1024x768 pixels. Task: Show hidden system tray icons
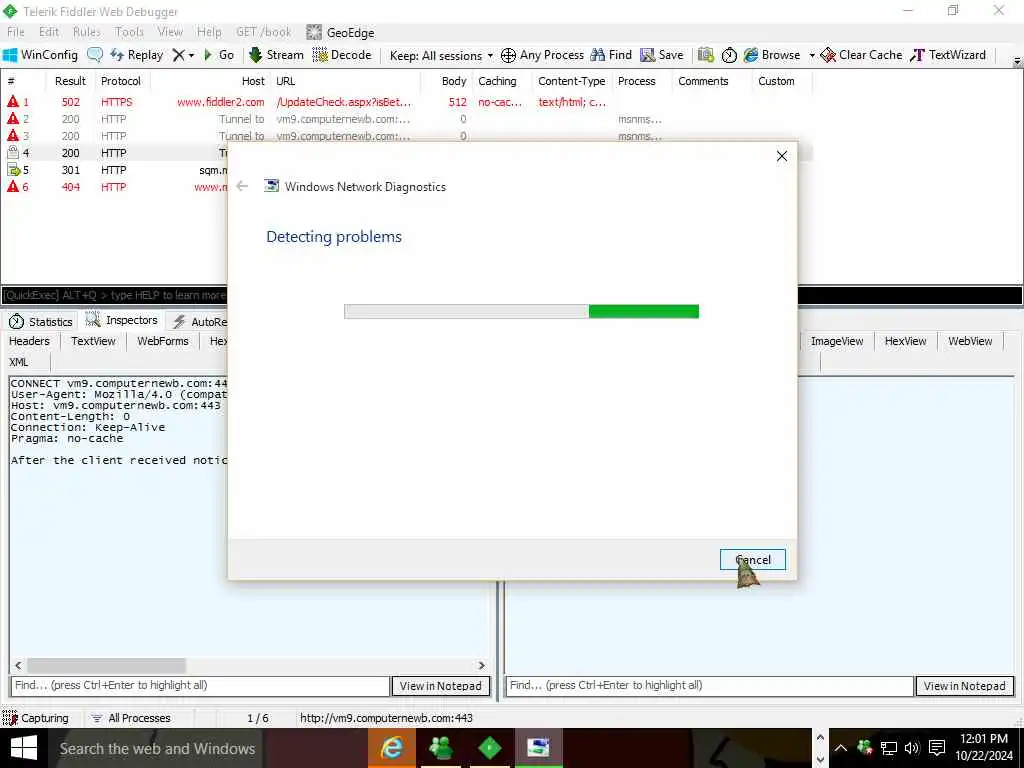click(x=840, y=748)
